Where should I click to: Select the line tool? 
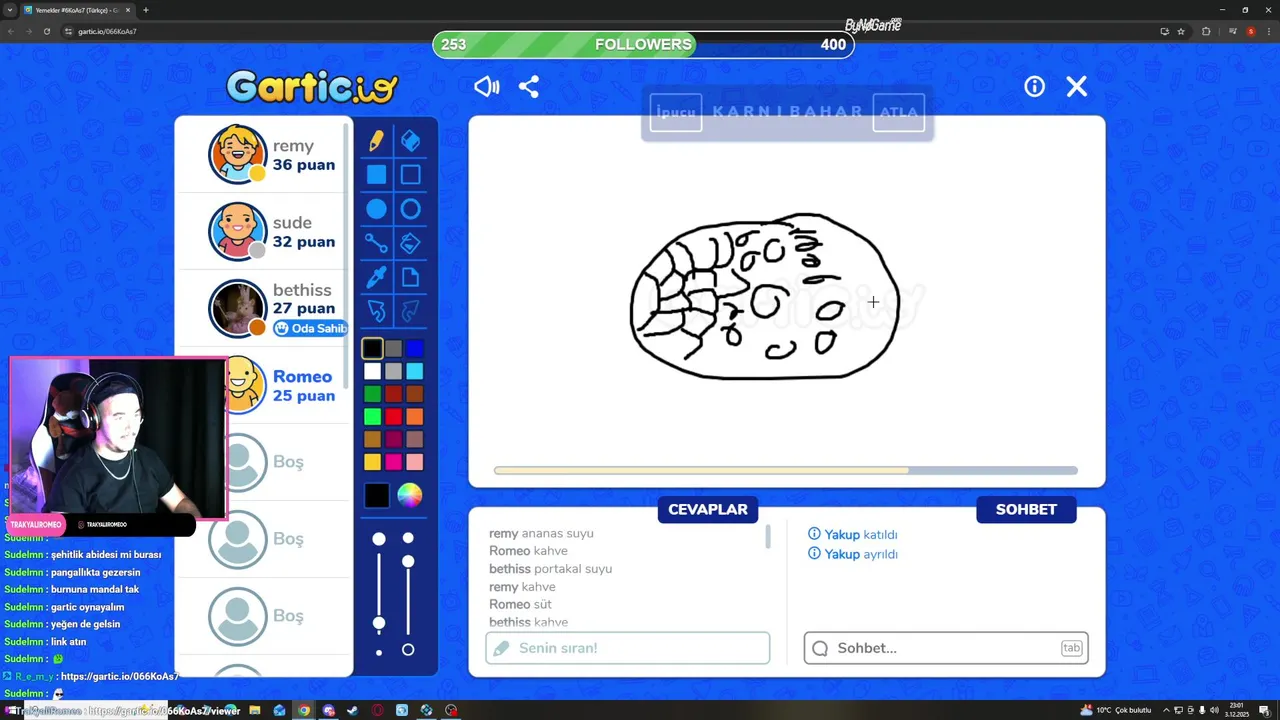tap(376, 243)
